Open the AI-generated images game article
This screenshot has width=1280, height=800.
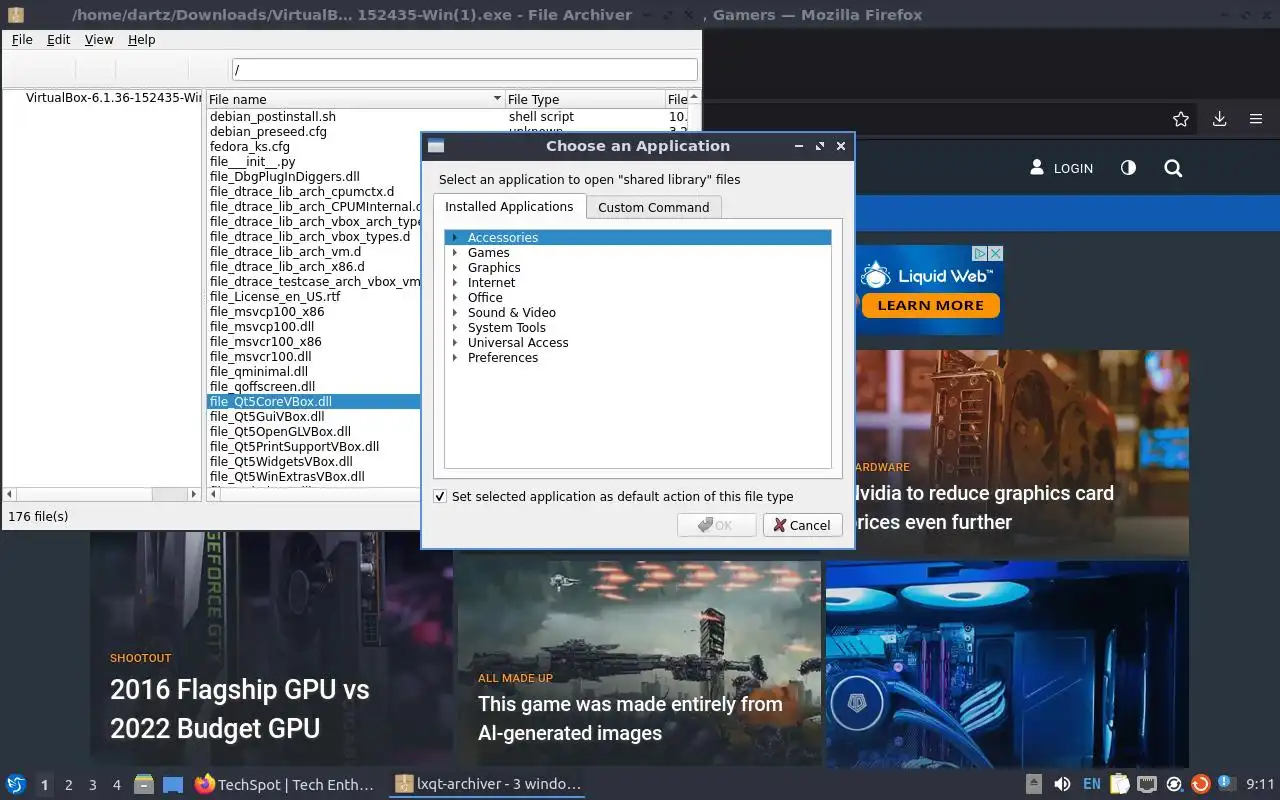click(x=630, y=718)
